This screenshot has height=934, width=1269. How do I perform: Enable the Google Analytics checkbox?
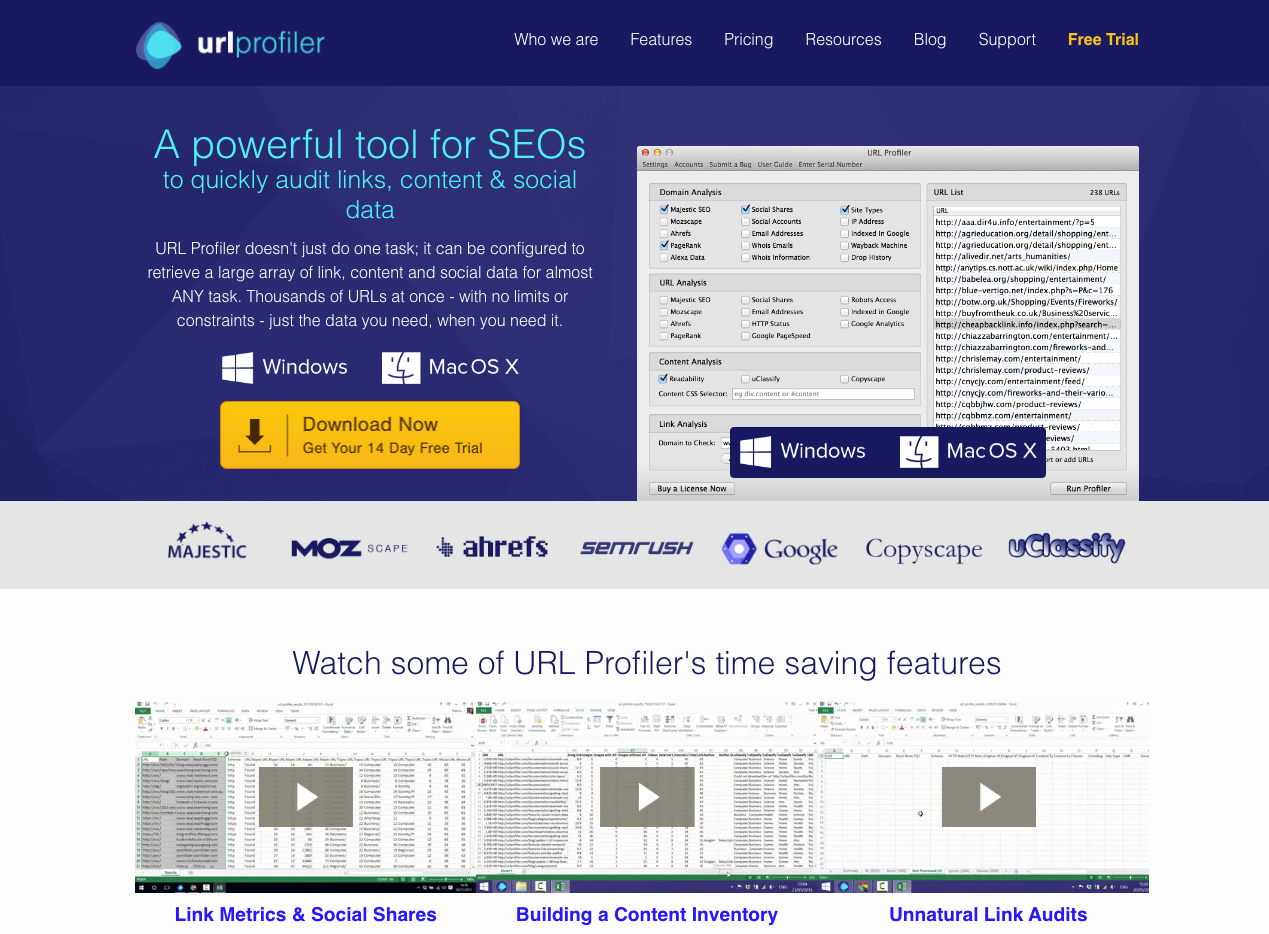(845, 324)
